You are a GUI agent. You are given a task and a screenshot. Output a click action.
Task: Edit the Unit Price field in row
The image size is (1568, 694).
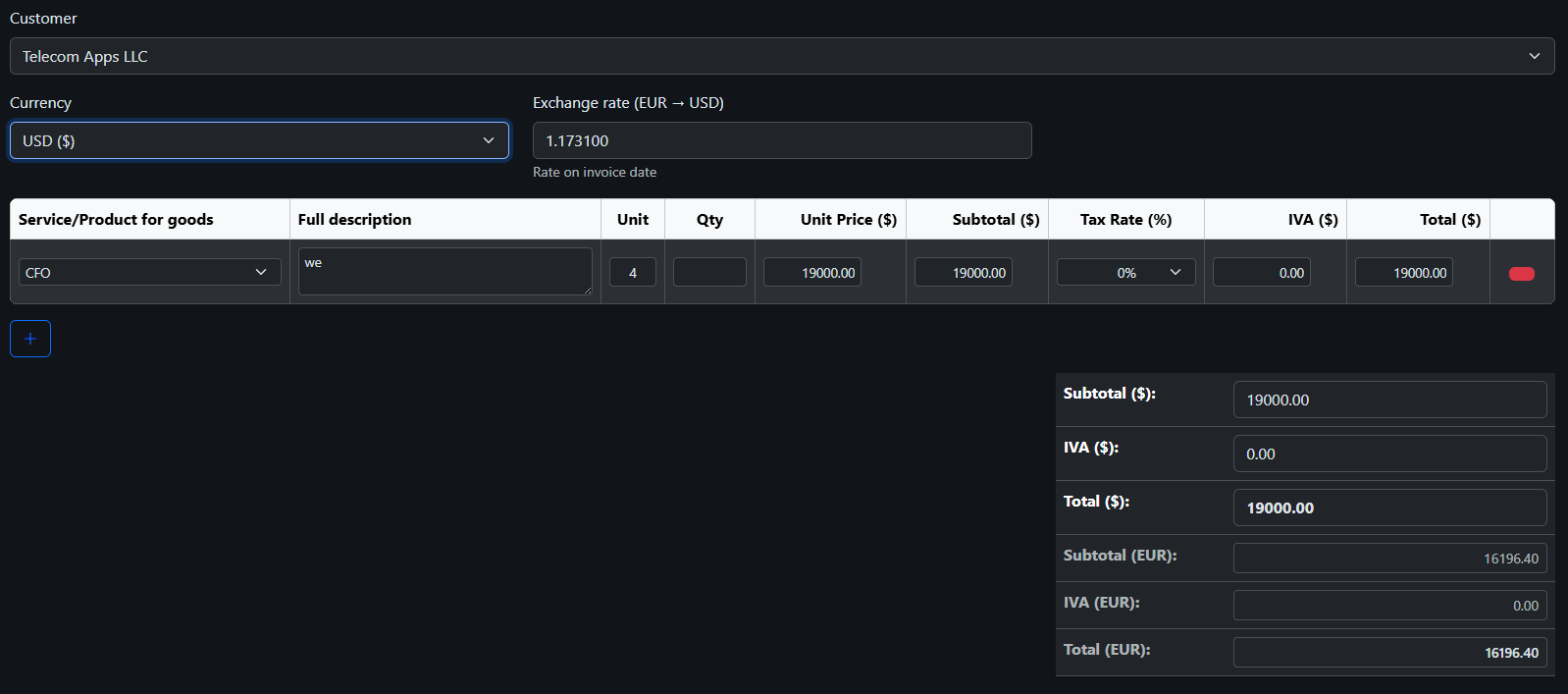point(811,272)
